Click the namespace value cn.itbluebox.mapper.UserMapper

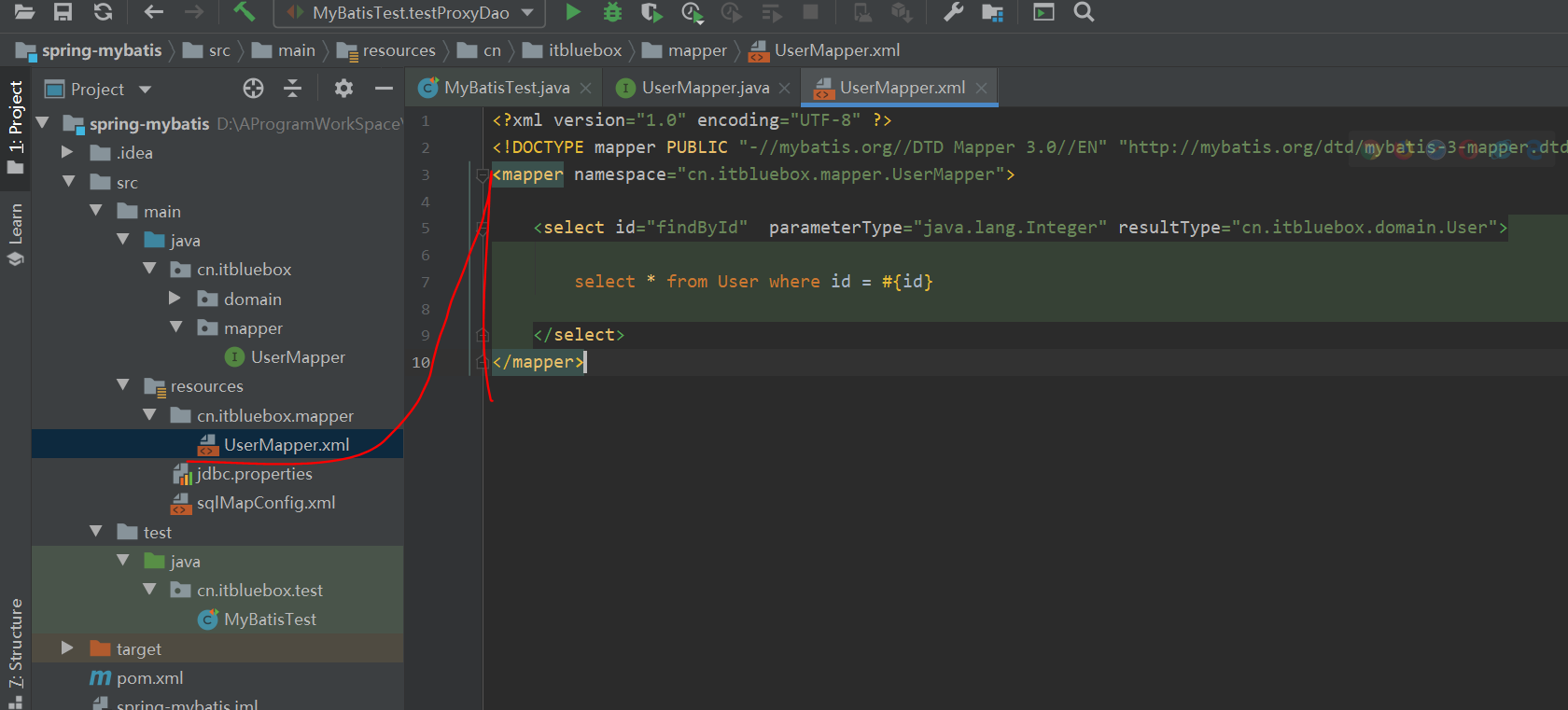(x=841, y=174)
